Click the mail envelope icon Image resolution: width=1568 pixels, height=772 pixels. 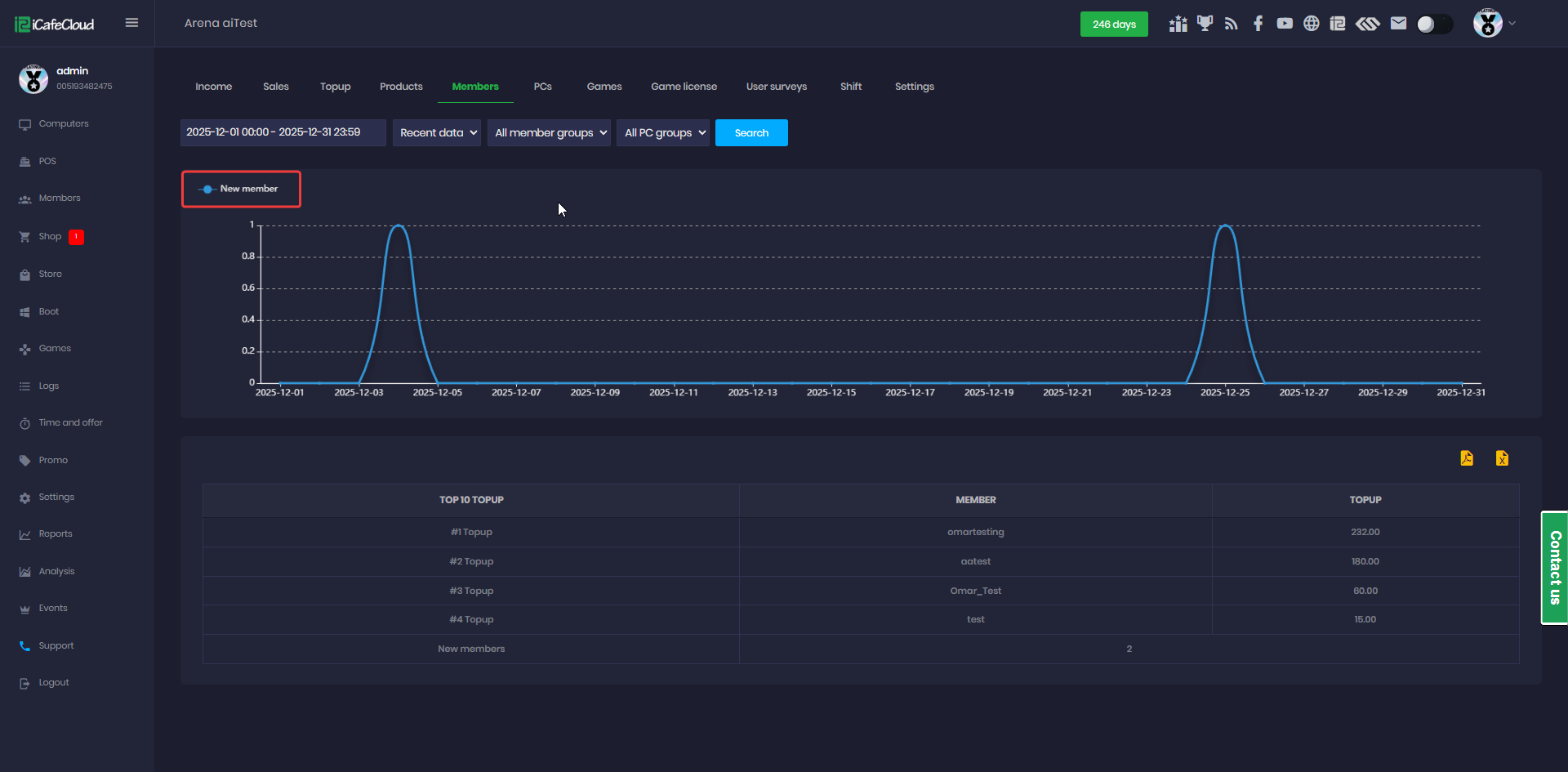click(x=1398, y=24)
